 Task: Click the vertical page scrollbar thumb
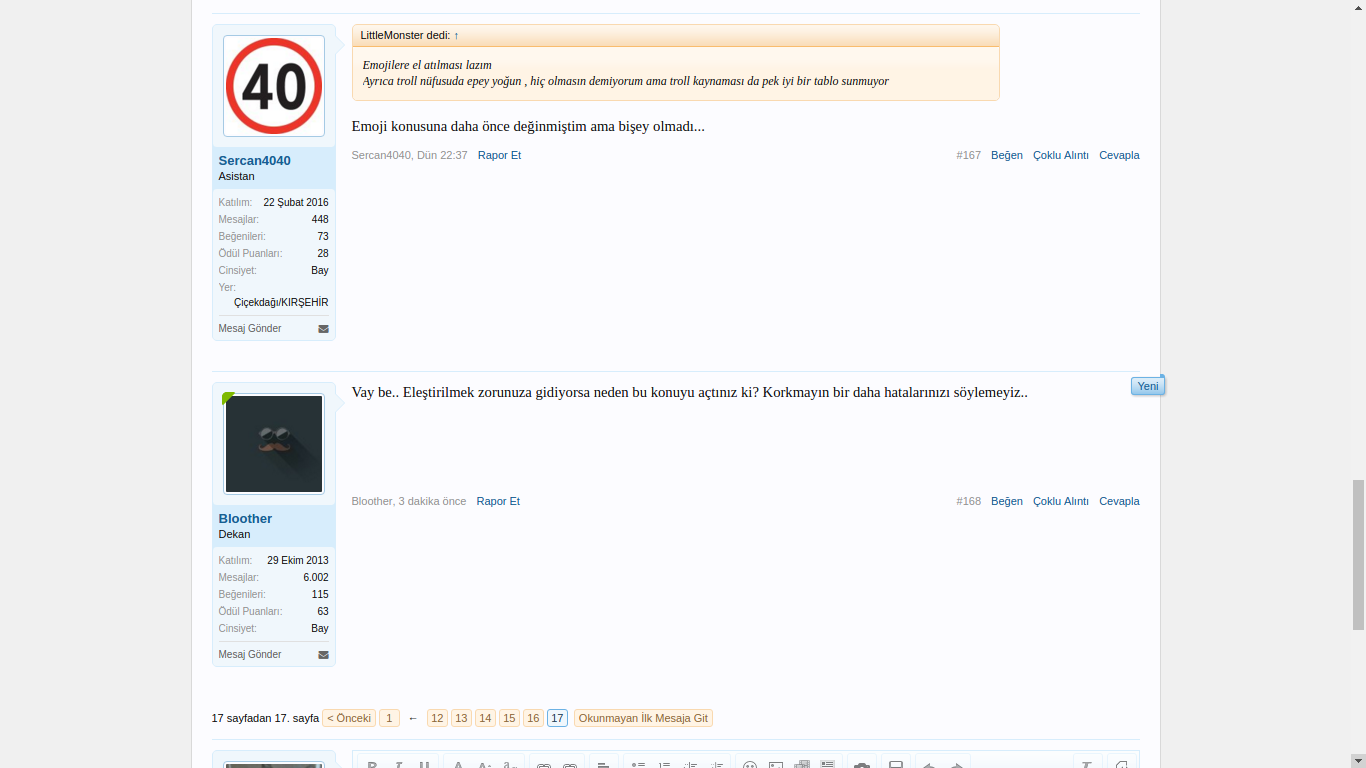pyautogui.click(x=1358, y=555)
